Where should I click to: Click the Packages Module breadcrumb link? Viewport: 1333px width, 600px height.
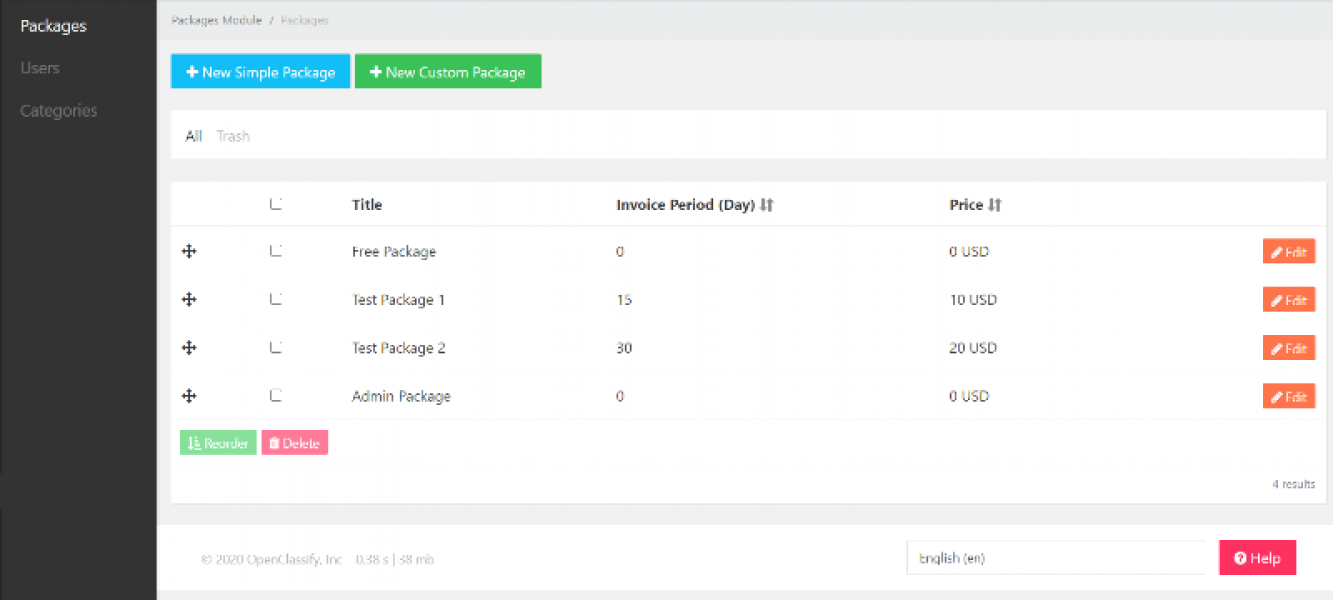tap(216, 20)
